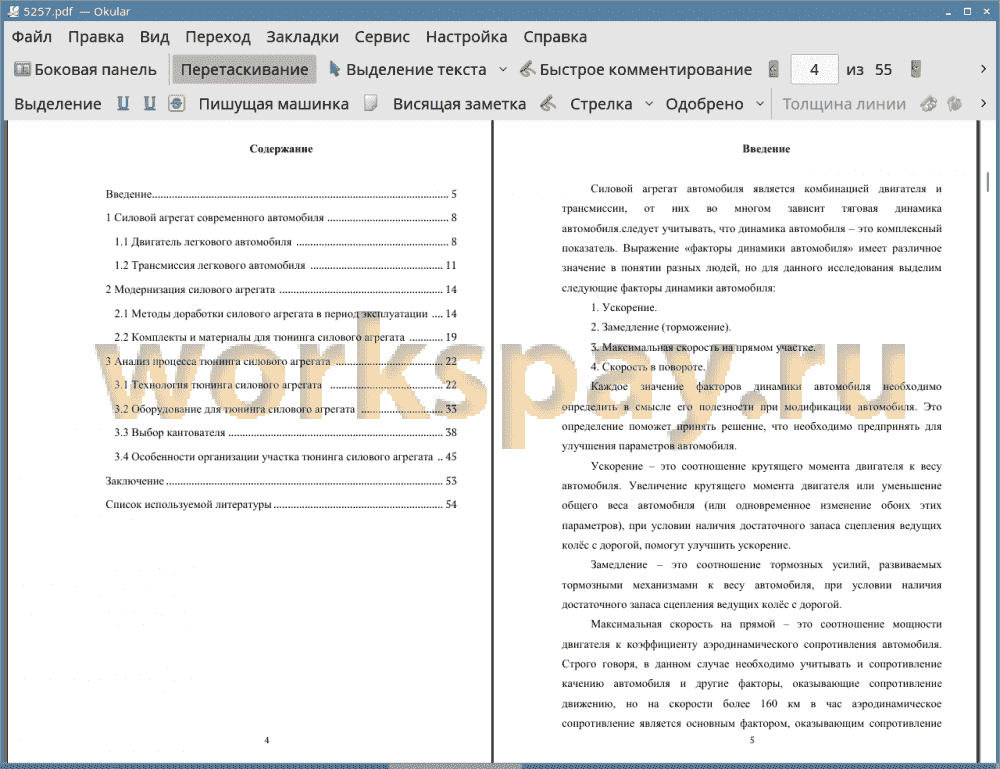
Task: Click contents entry 'Введение'
Action: pos(281,194)
